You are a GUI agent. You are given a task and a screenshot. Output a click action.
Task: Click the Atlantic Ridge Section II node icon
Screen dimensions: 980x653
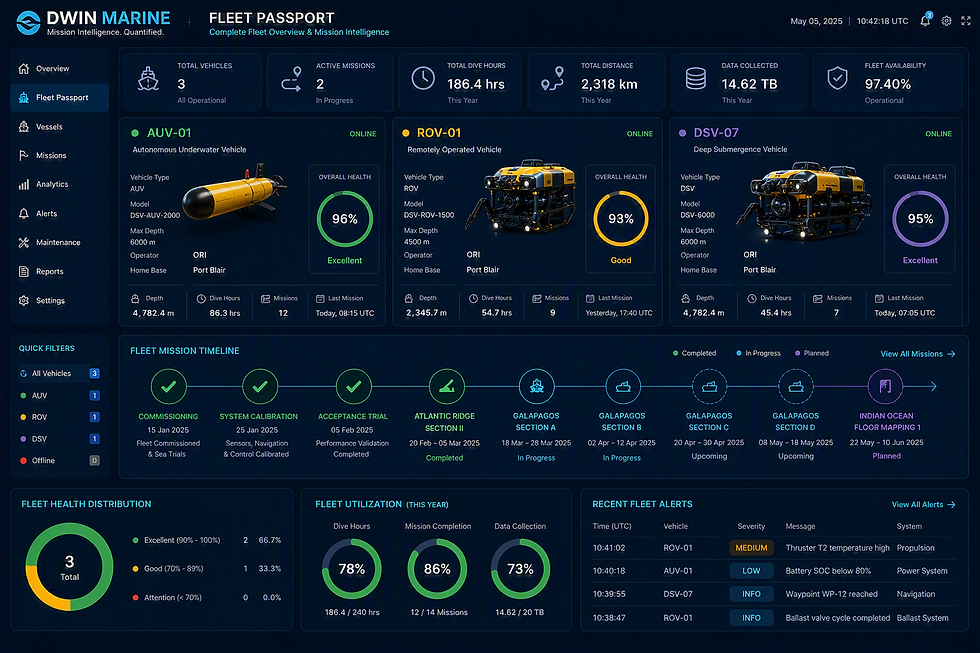click(447, 387)
